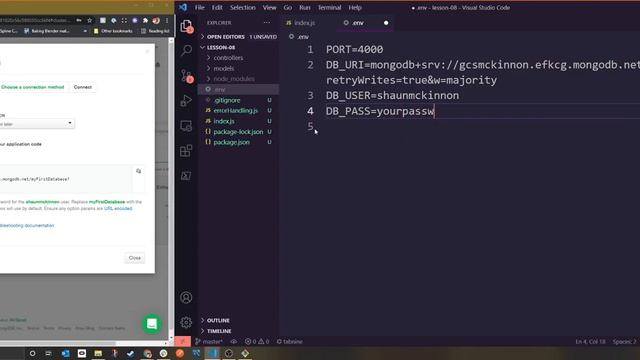Open the Run and Debug view
The height and width of the screenshot is (360, 640).
186,100
